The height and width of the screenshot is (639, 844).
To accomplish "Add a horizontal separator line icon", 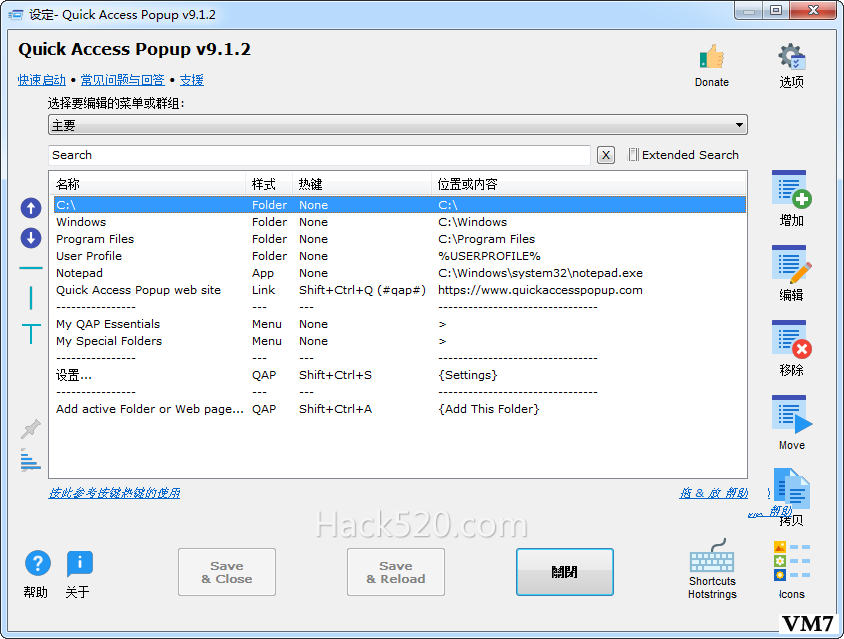I will (31, 268).
